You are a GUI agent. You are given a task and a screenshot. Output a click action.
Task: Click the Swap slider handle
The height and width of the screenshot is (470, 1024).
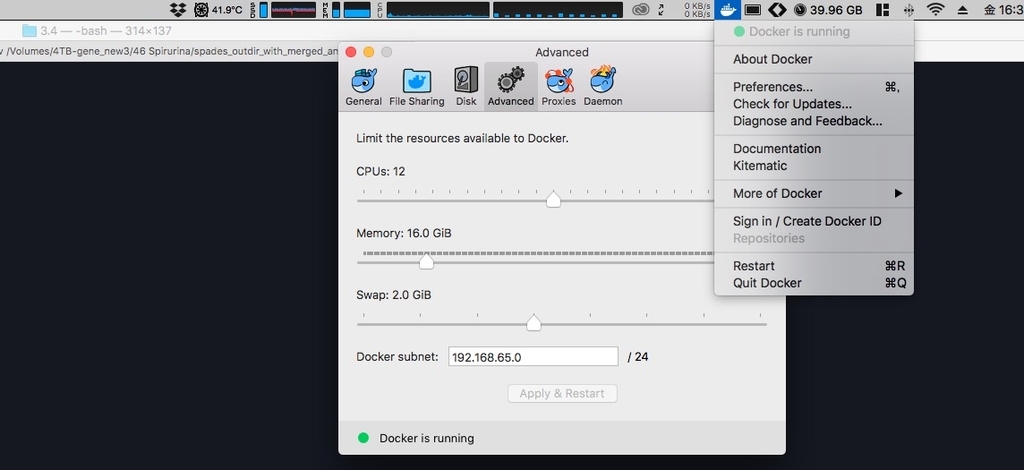tap(534, 322)
